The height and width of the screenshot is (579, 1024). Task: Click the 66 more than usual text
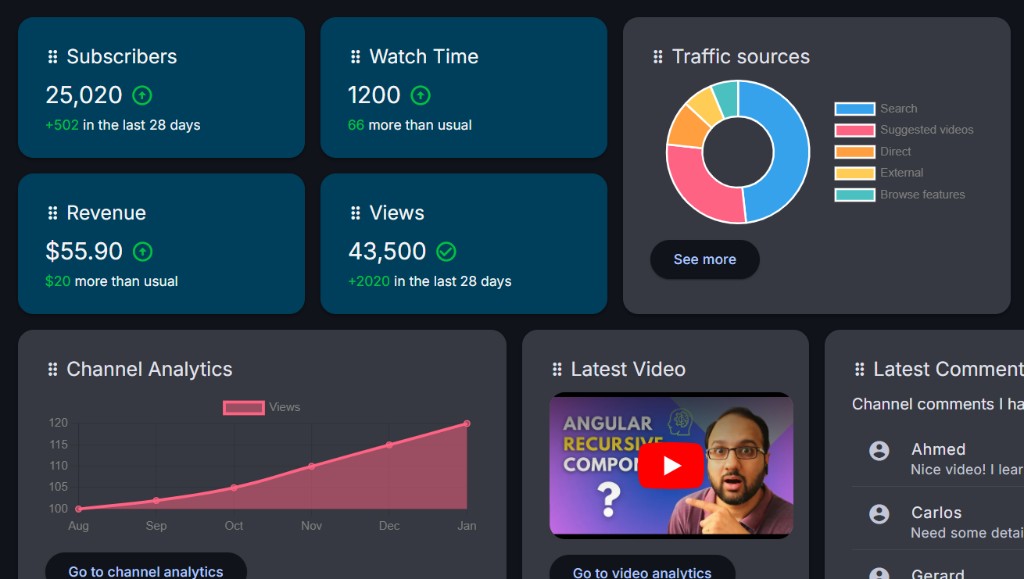click(409, 125)
